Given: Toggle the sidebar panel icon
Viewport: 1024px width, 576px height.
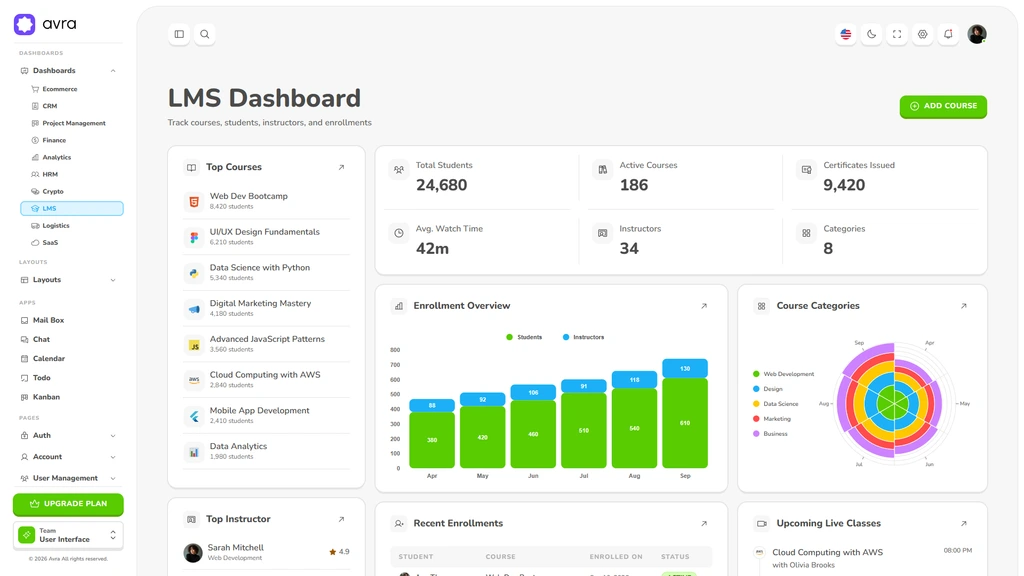Looking at the screenshot, I should pos(179,34).
